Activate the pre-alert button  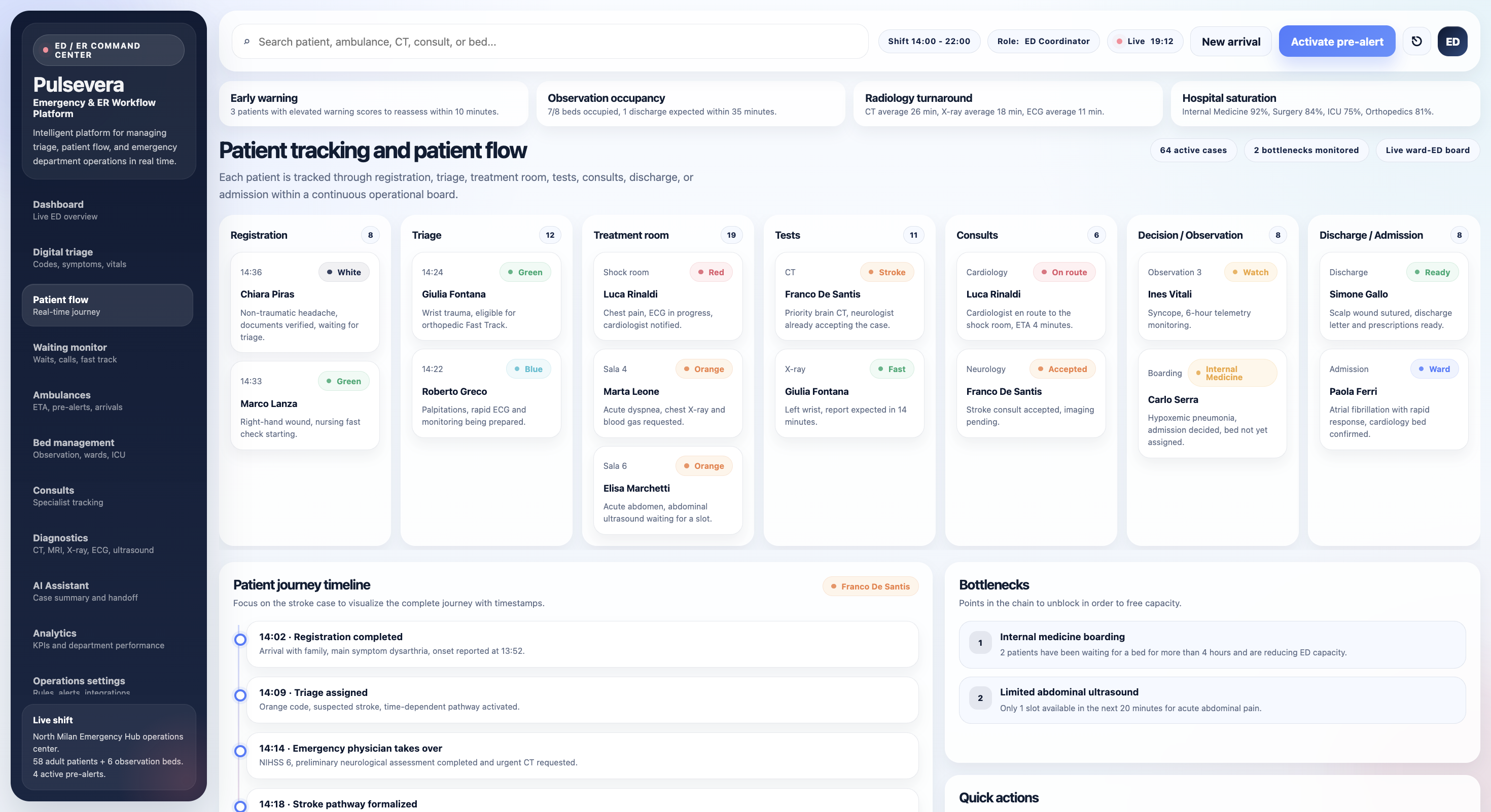[x=1337, y=42]
